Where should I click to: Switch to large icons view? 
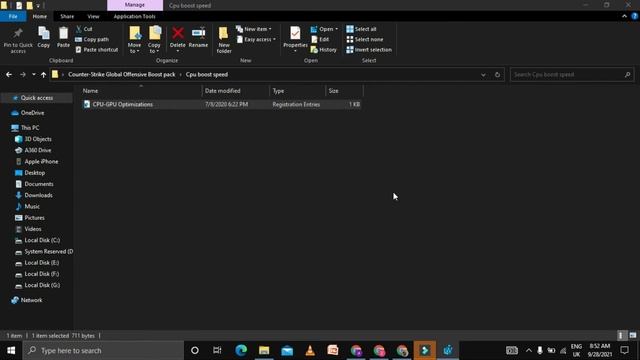click(633, 336)
